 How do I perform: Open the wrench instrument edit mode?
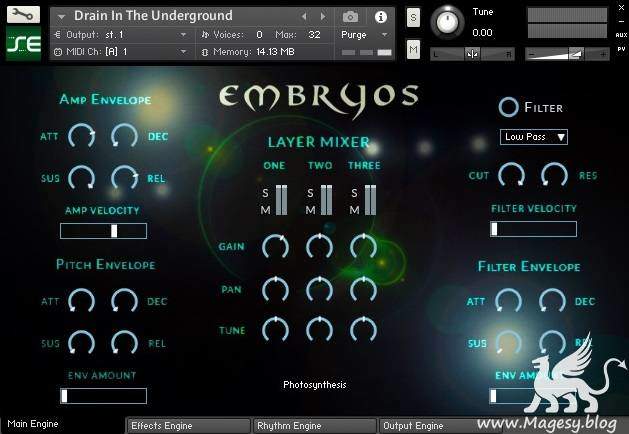(x=23, y=14)
